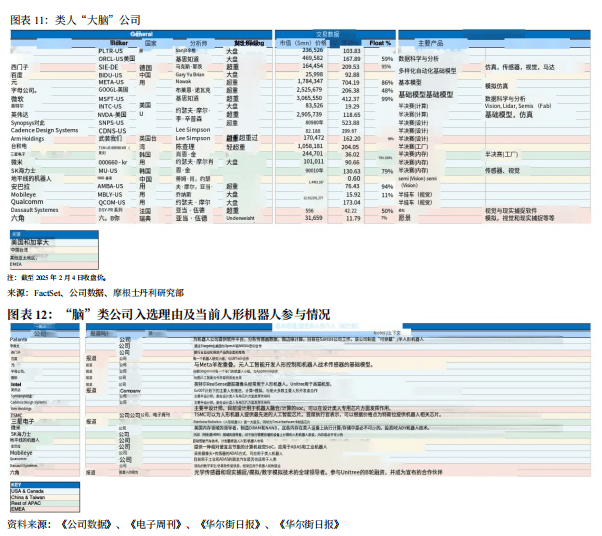This screenshot has height=536, width=602.
Task: Click the MU-US ticker
Action: pos(108,171)
